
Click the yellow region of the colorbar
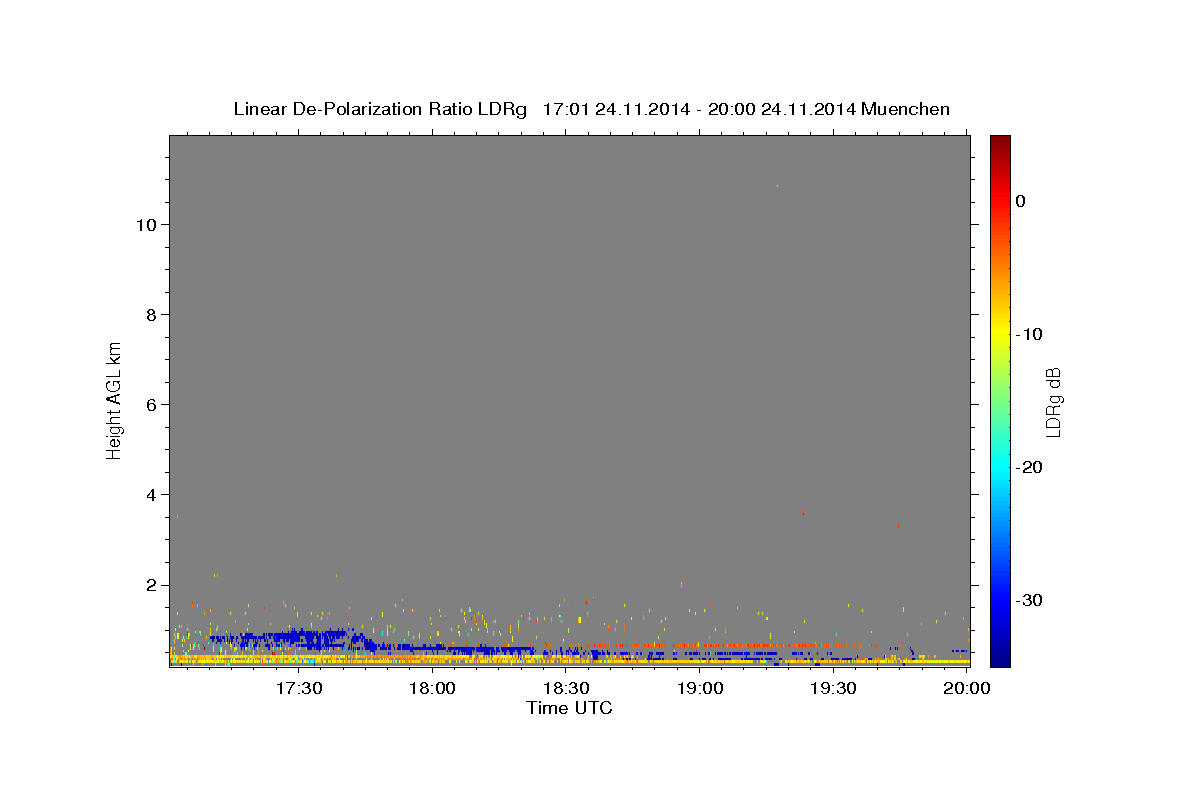[x=1000, y=330]
